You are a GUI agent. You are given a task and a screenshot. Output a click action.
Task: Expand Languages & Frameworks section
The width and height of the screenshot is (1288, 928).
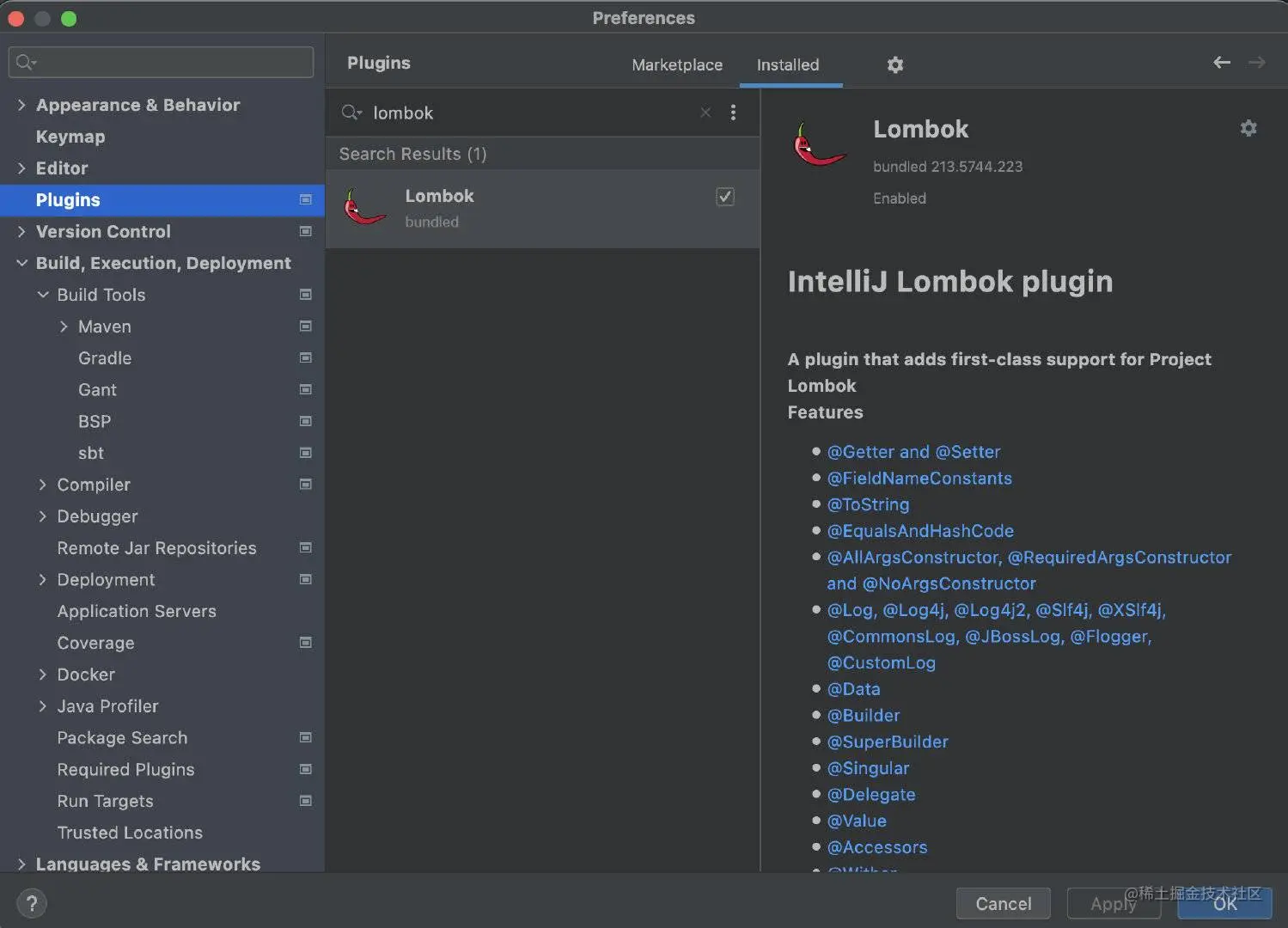coord(21,864)
